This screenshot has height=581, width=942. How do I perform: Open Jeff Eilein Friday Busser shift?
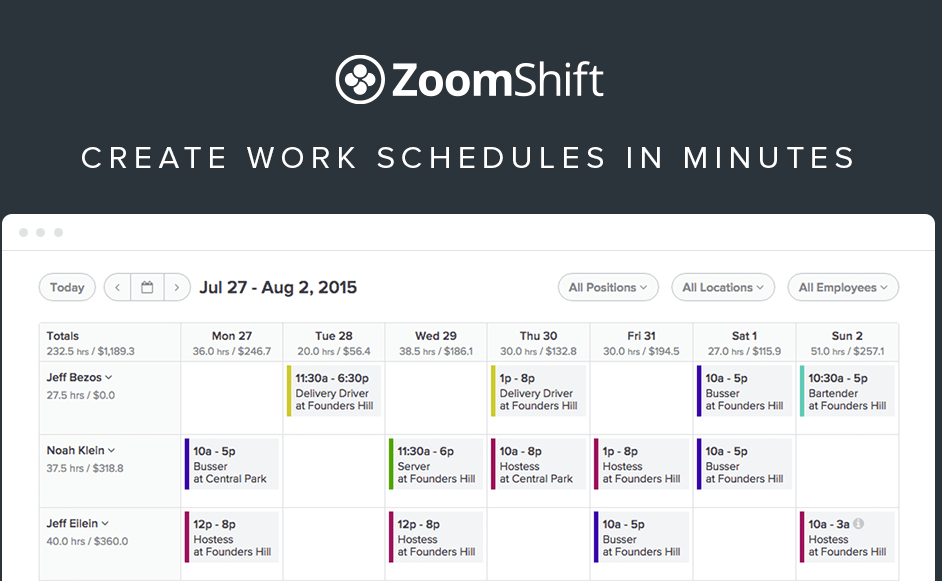pos(641,537)
